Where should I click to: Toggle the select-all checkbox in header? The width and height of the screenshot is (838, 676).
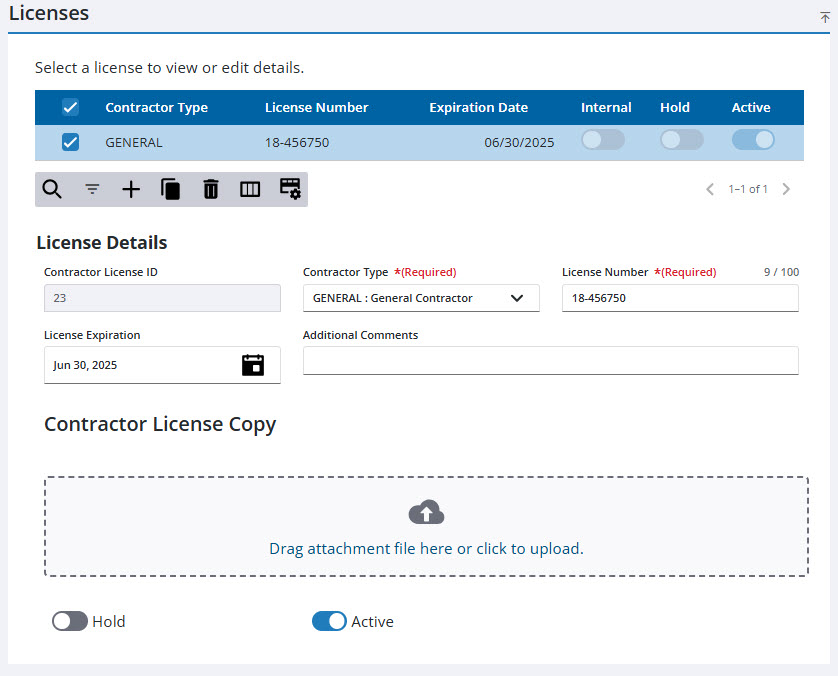70,108
